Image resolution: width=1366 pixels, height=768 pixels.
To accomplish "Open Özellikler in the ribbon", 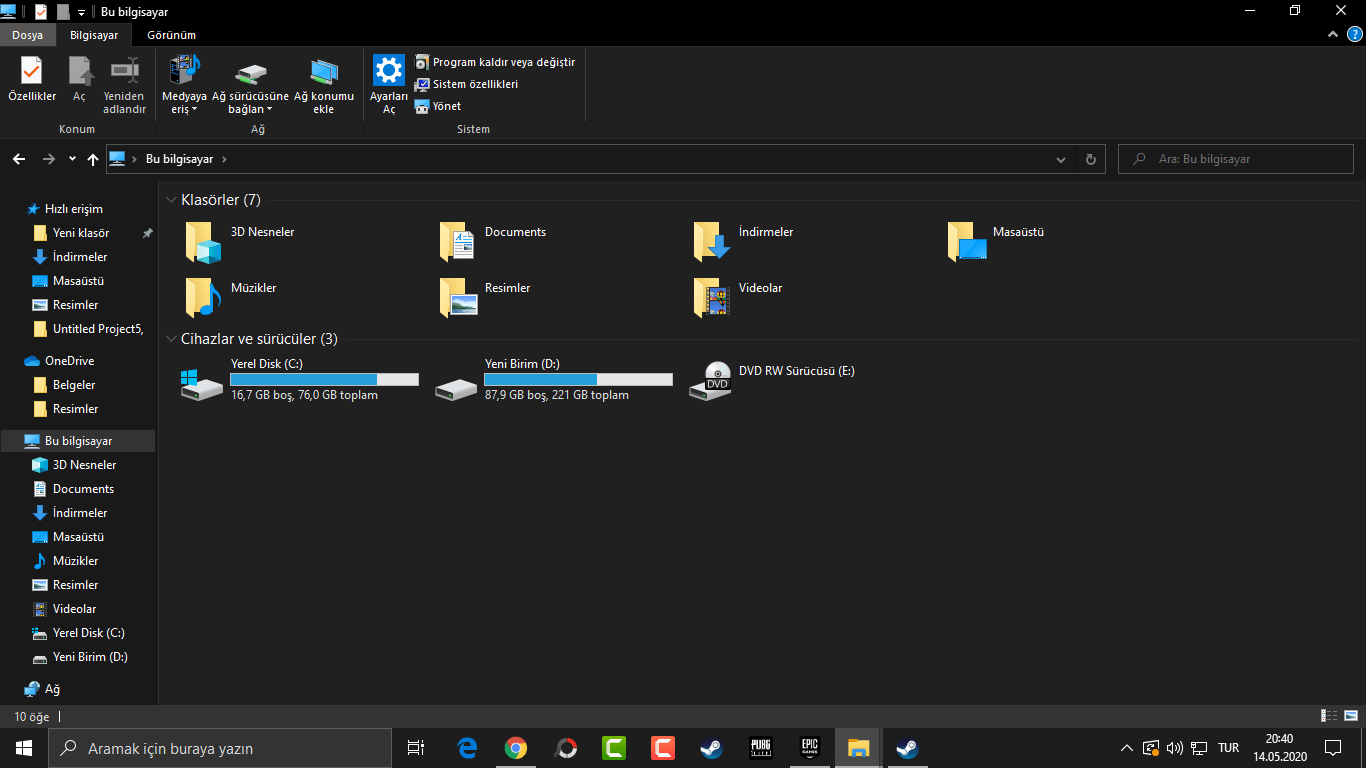I will [32, 79].
